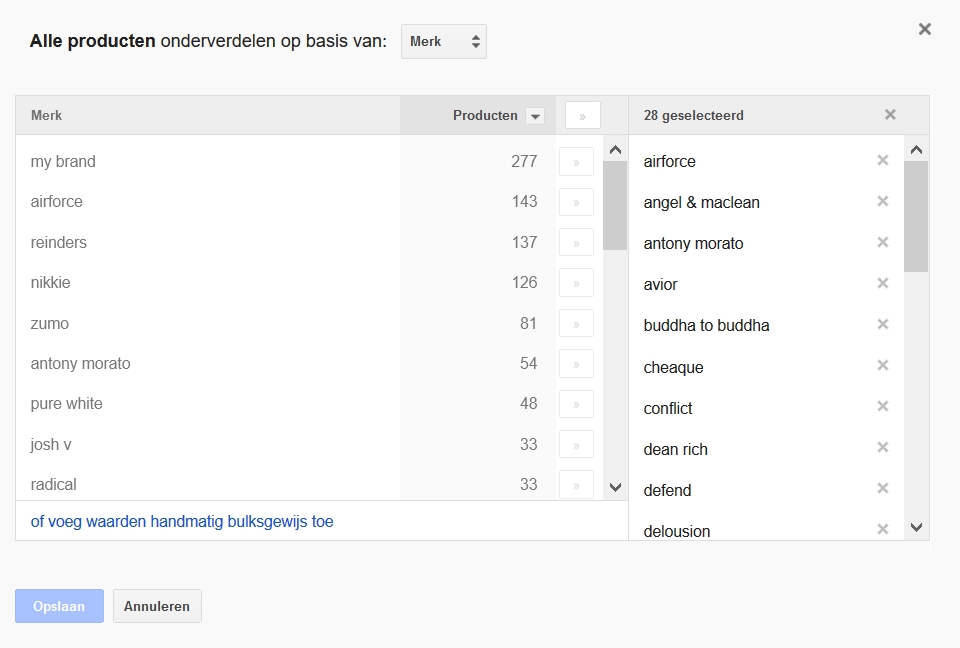
Task: Select the pure white brand name
Action: (x=66, y=404)
